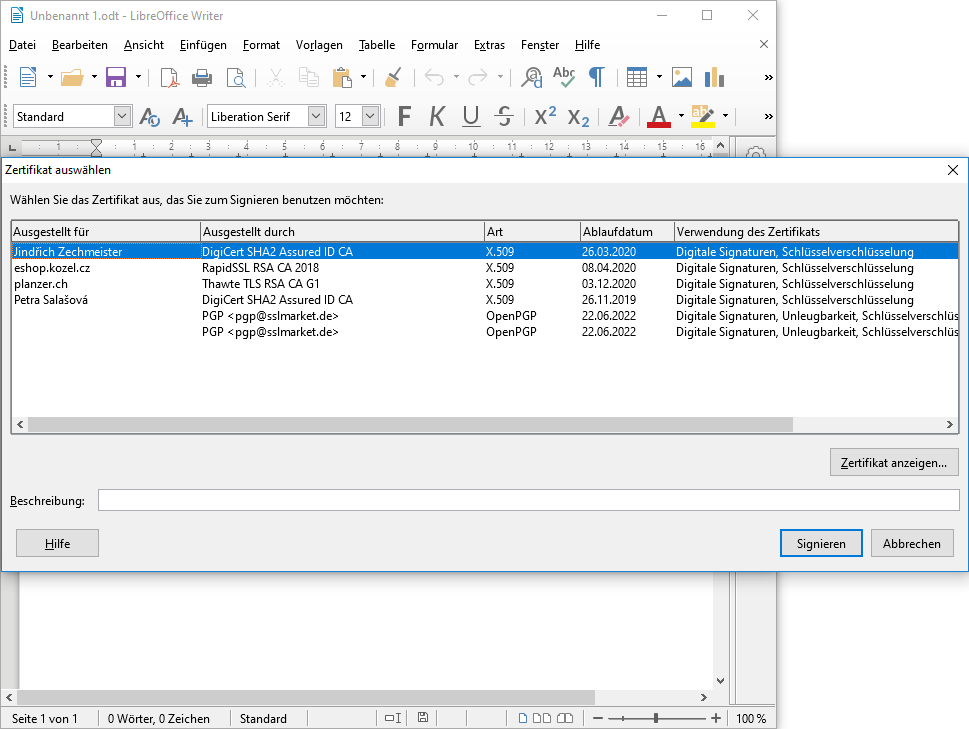Click the Paste clipboard icon
The image size is (969, 729).
click(x=342, y=78)
